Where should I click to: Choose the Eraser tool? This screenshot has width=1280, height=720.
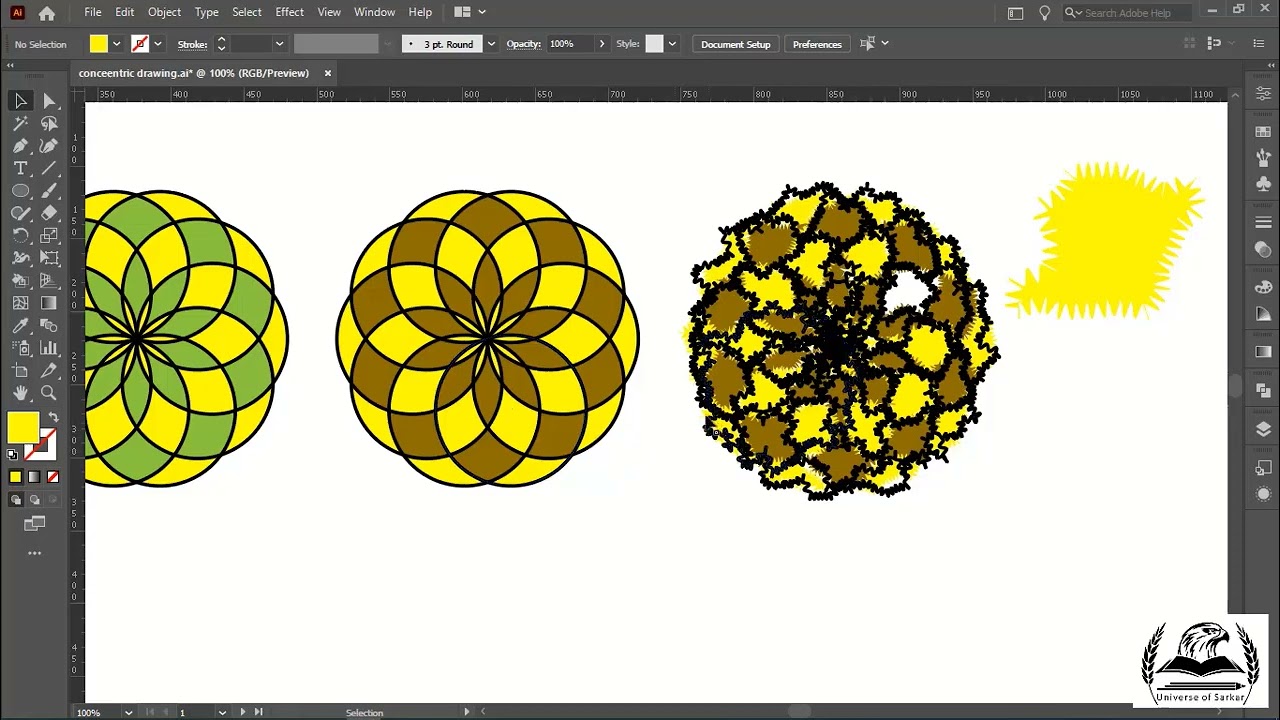(x=49, y=213)
